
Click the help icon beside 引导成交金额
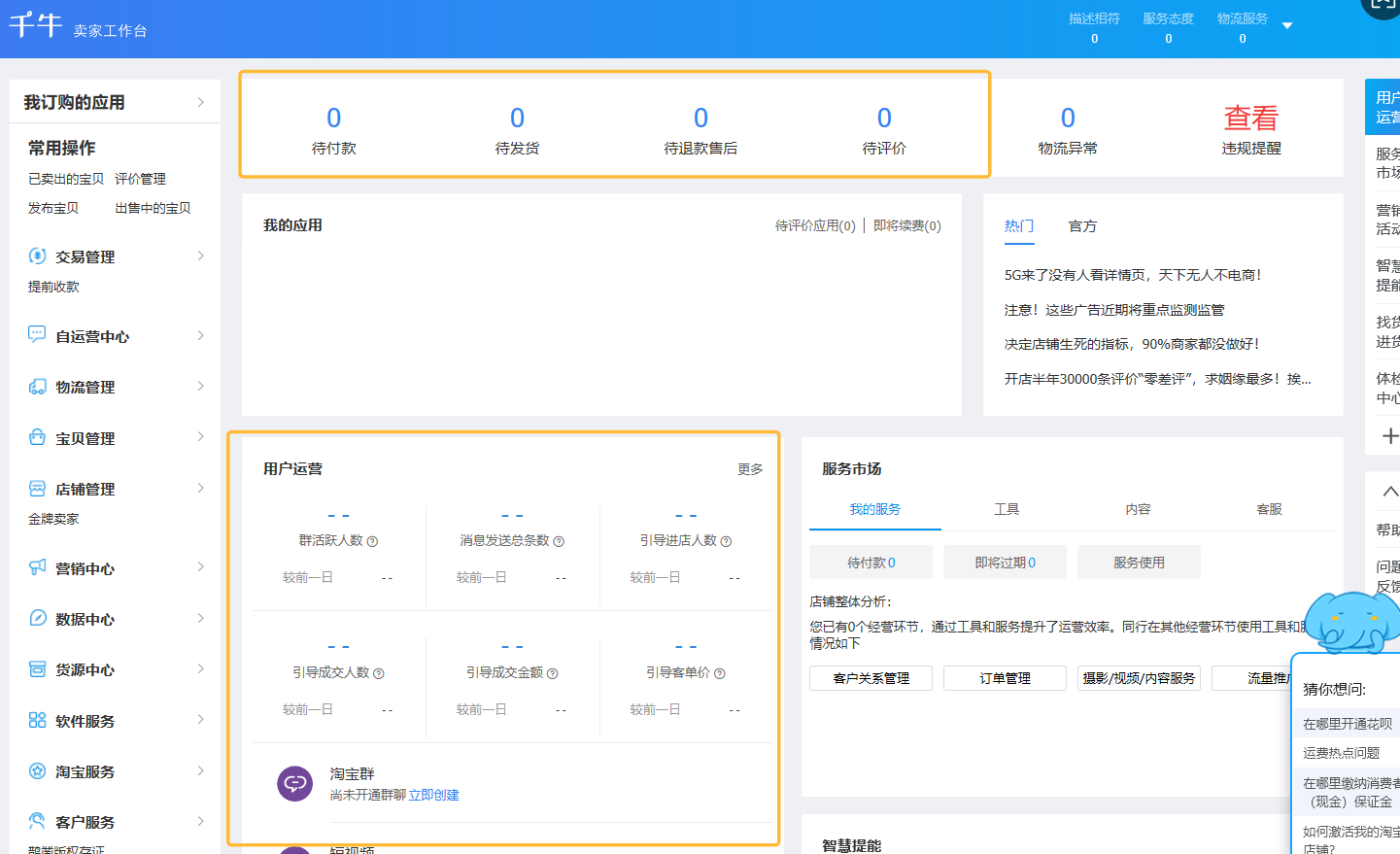[x=552, y=673]
